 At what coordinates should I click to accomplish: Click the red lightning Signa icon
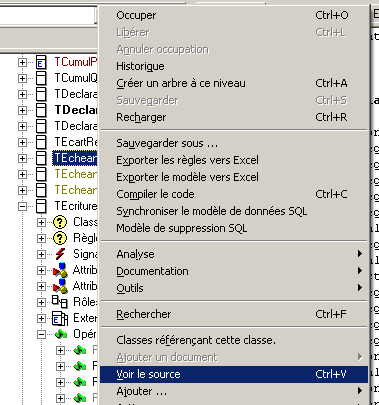(x=60, y=254)
